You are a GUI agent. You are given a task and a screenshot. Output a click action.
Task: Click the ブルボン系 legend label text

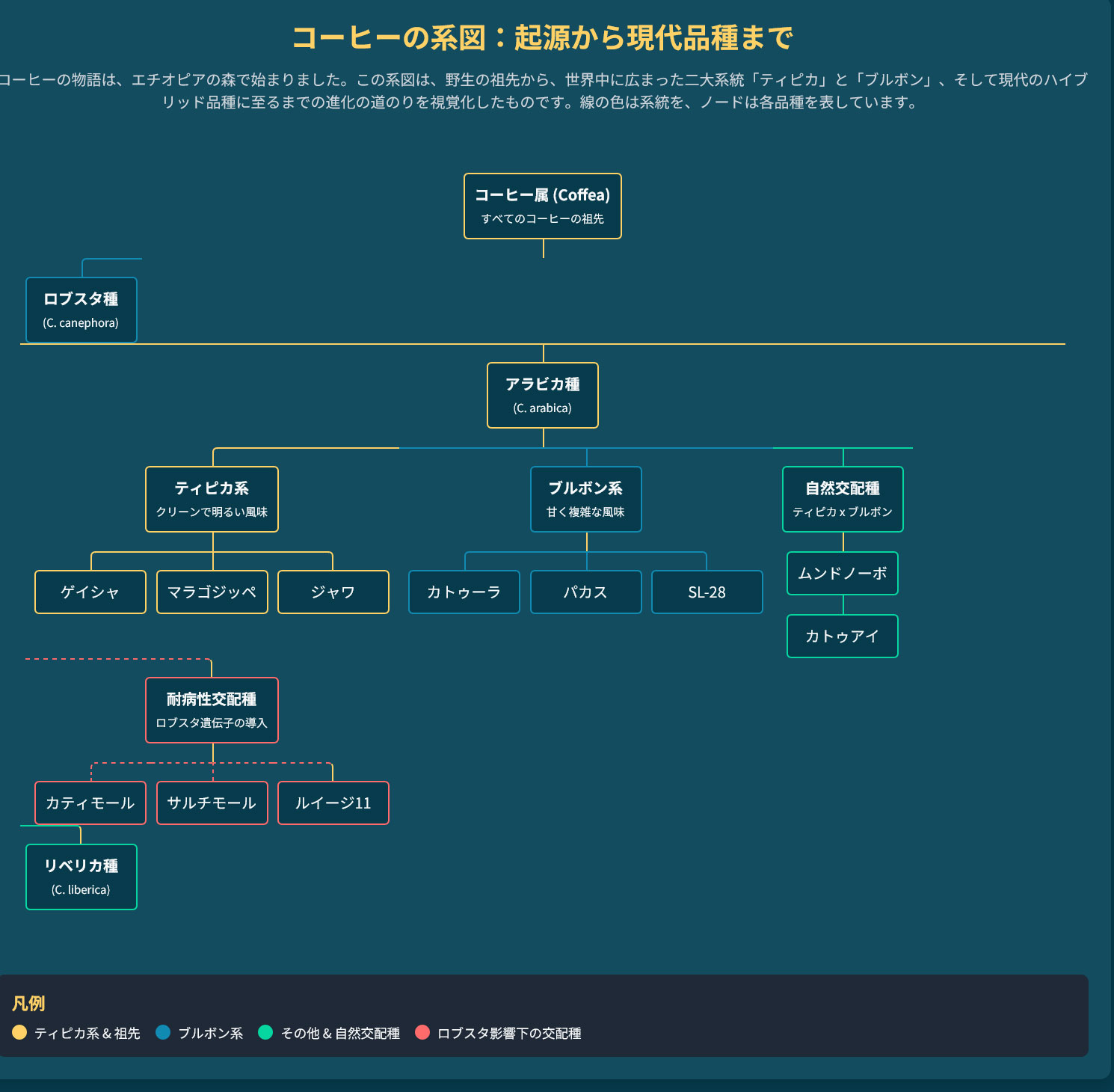(211, 1034)
